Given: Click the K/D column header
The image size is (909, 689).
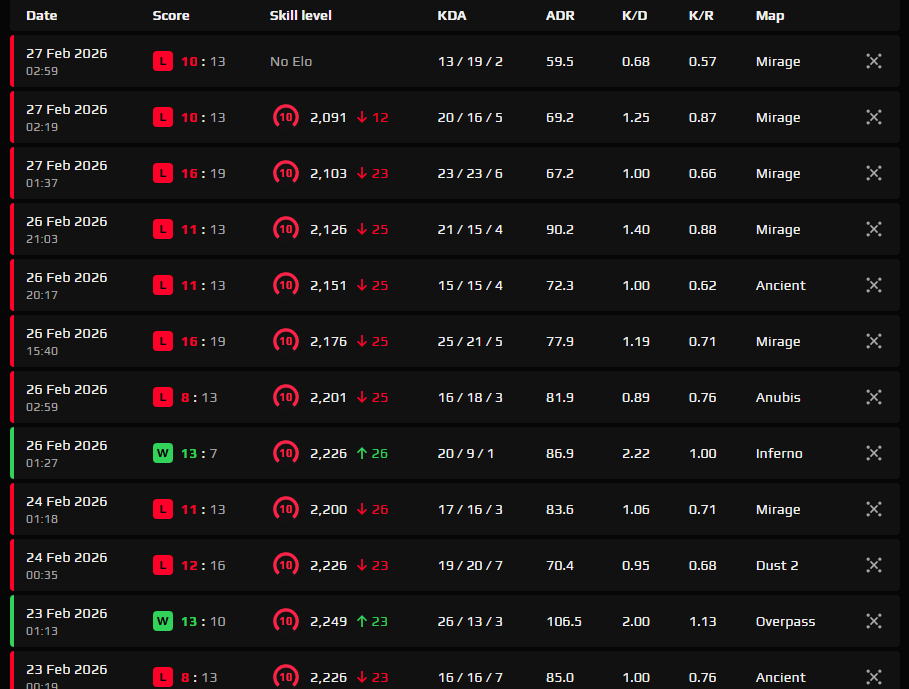Looking at the screenshot, I should (x=635, y=16).
